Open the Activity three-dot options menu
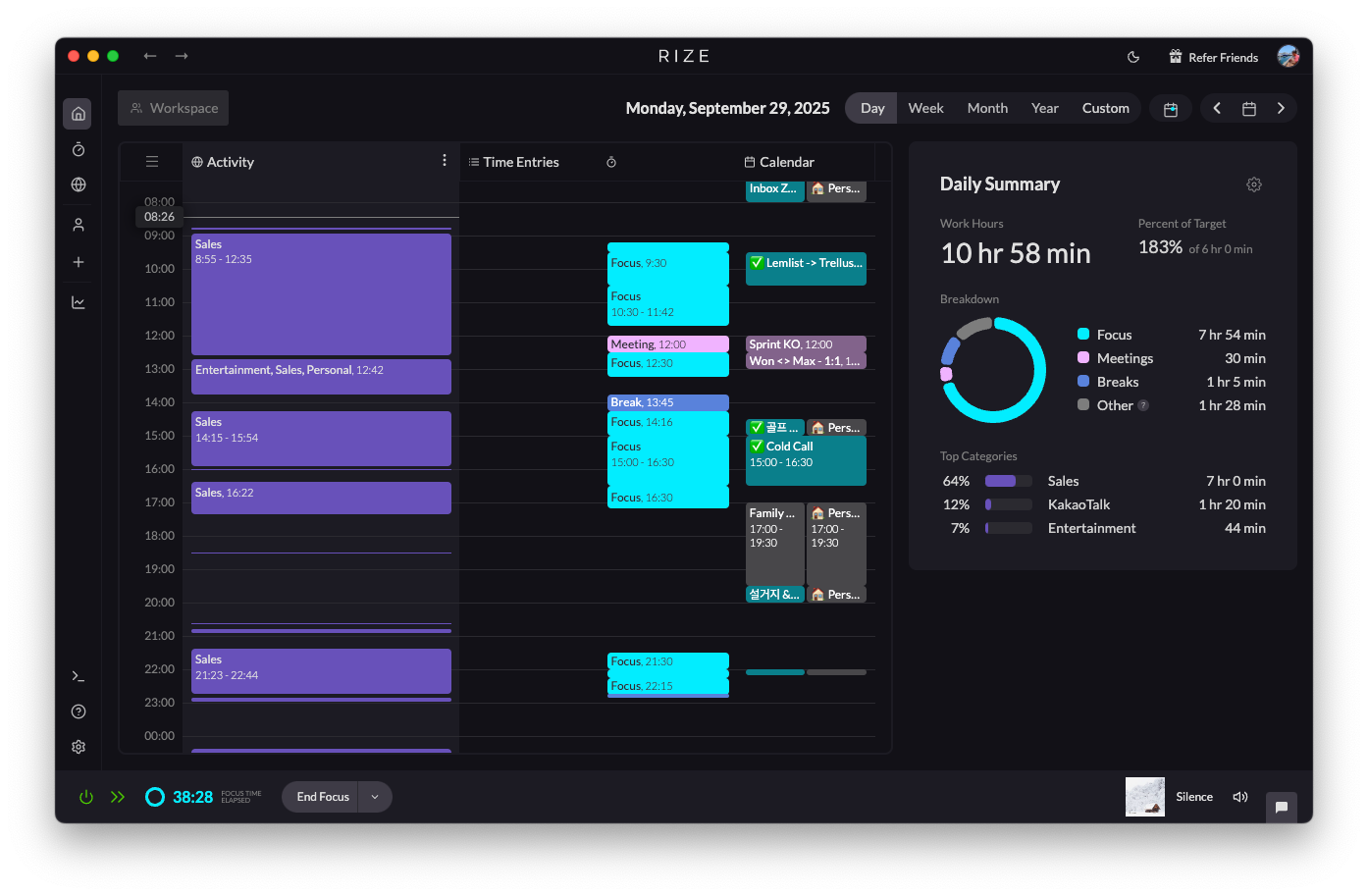The width and height of the screenshot is (1368, 896). click(x=444, y=161)
